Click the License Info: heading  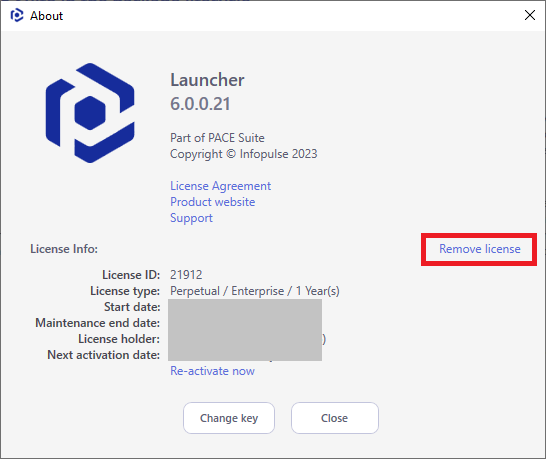pyautogui.click(x=64, y=249)
